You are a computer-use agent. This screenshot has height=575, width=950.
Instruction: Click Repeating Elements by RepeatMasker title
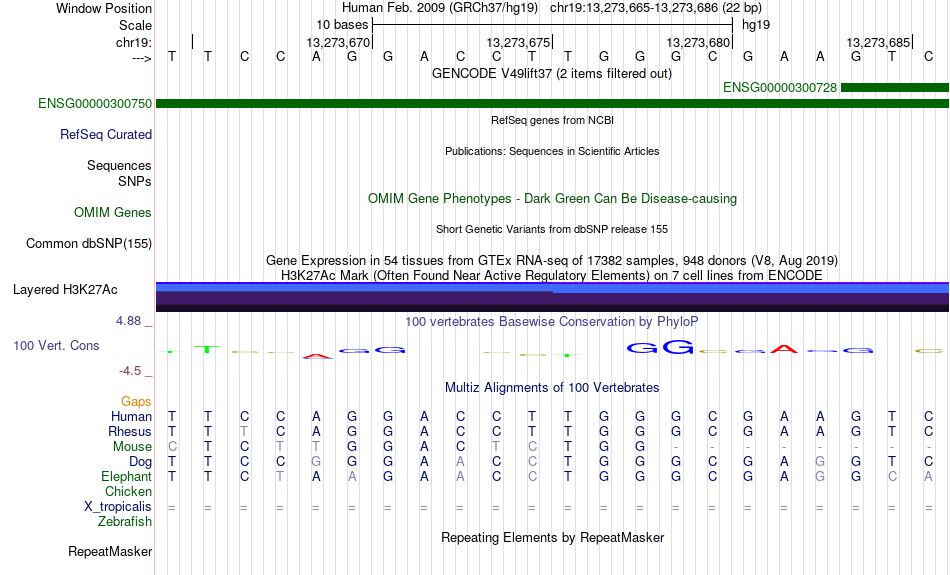[553, 537]
